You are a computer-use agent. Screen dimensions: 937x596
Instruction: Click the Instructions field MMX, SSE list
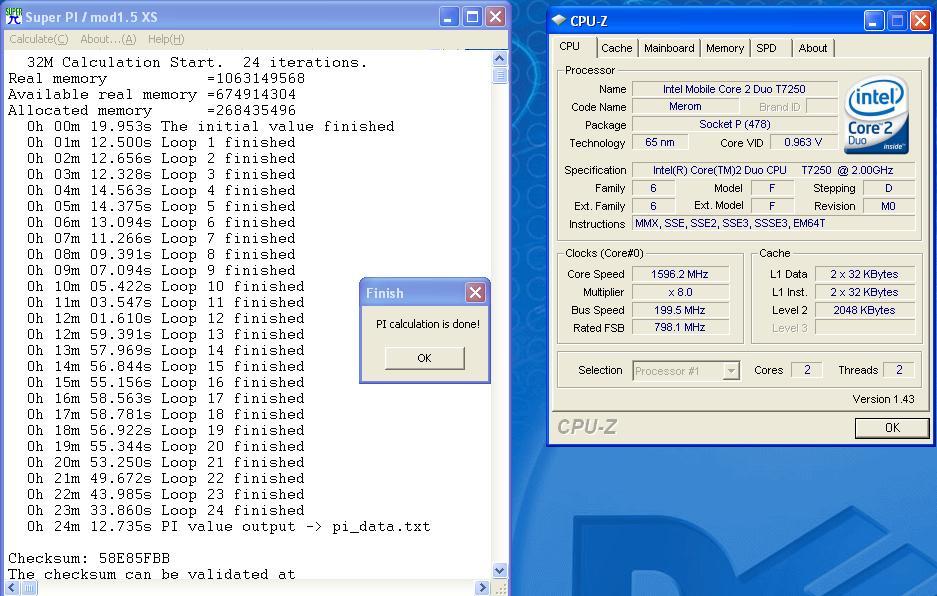click(x=773, y=224)
